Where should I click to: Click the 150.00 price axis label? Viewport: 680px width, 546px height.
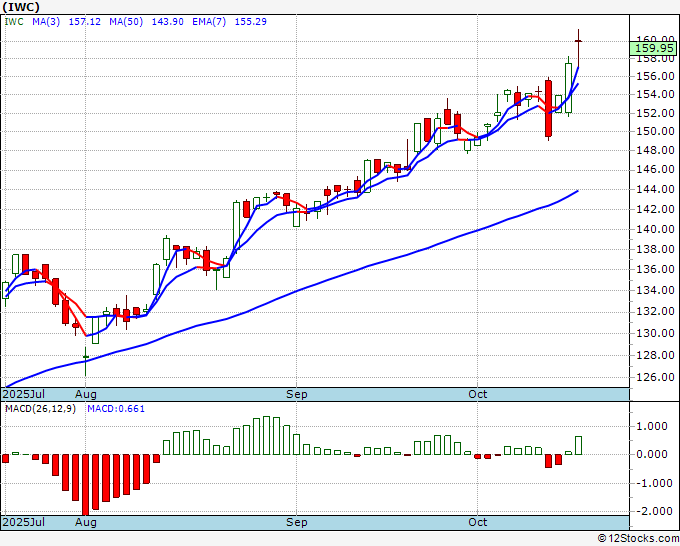point(655,131)
